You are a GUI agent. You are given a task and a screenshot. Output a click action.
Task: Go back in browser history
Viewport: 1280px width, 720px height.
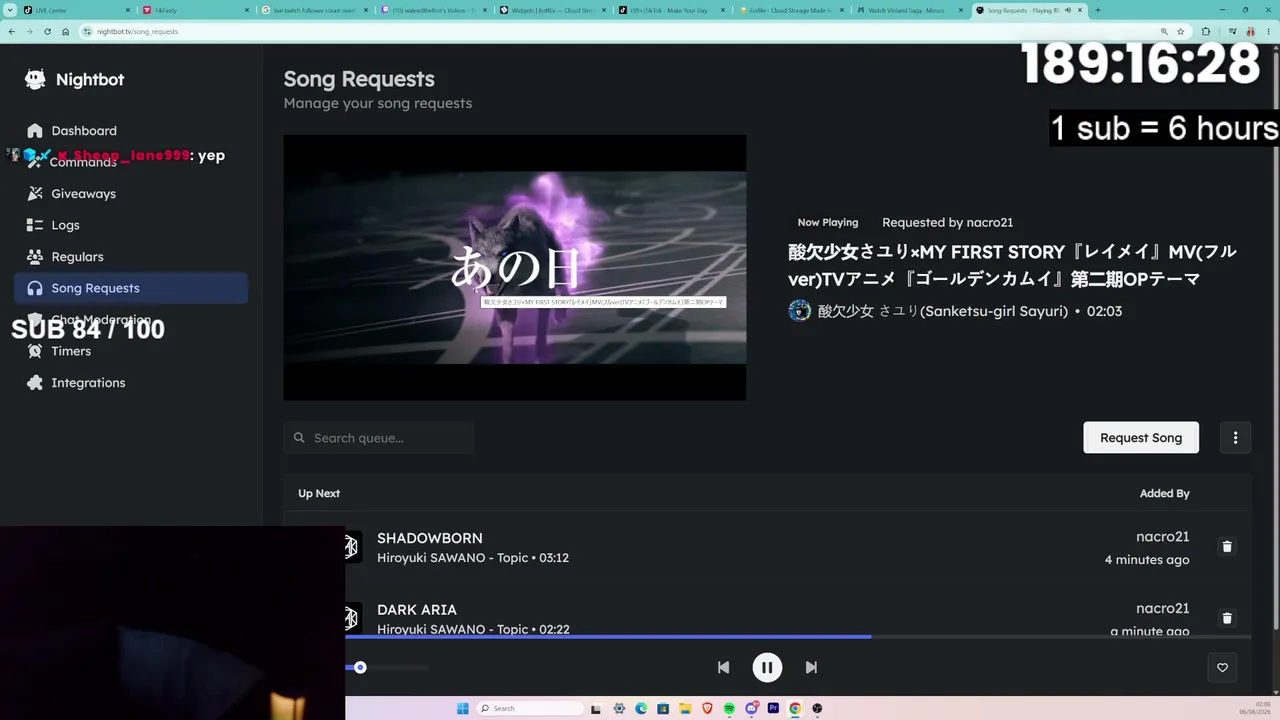(11, 31)
